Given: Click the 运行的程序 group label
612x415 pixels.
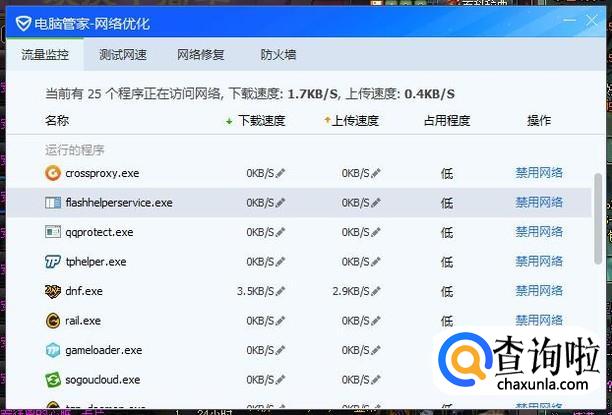Looking at the screenshot, I should click(x=75, y=150).
